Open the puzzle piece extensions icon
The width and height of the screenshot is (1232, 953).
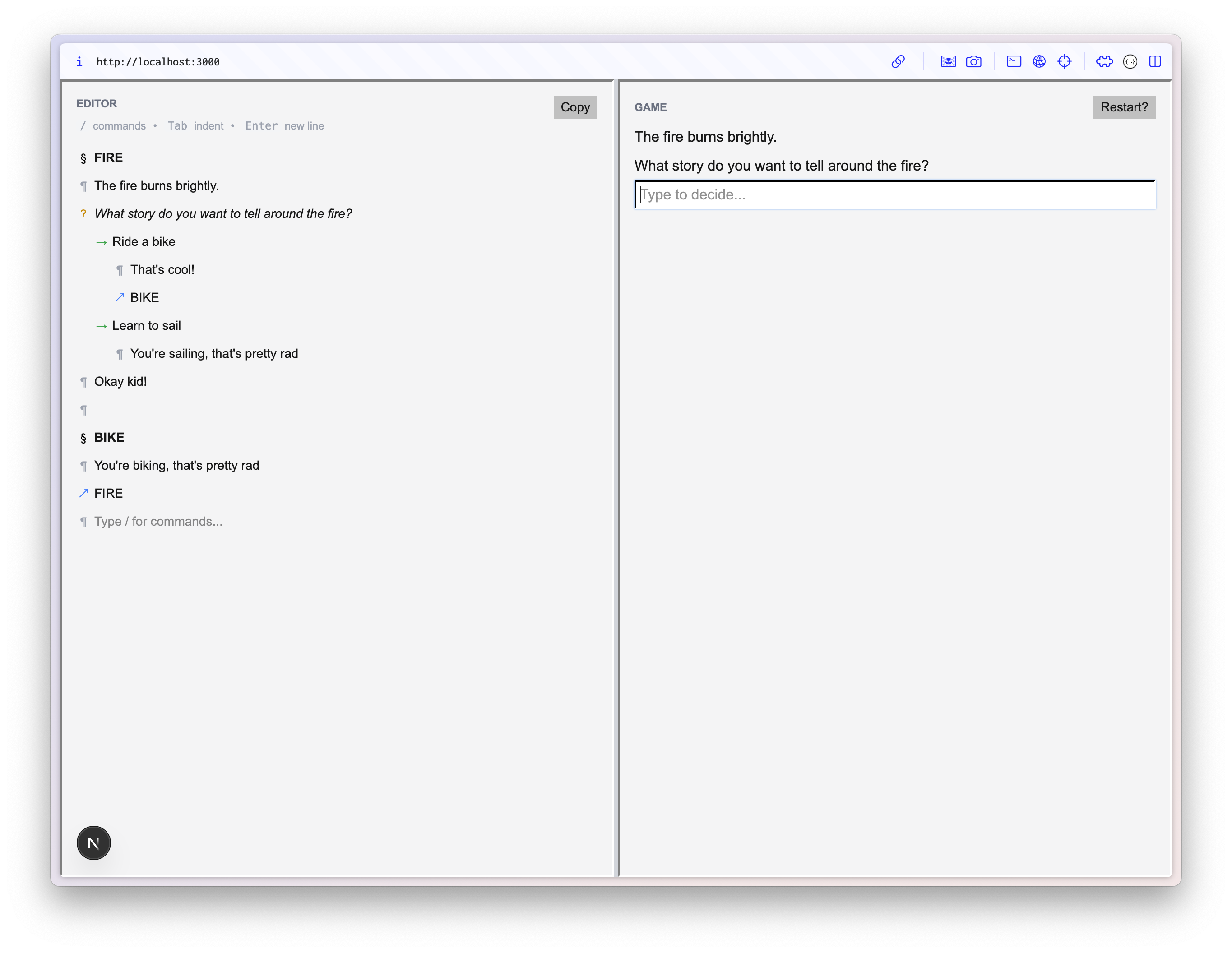click(1104, 61)
